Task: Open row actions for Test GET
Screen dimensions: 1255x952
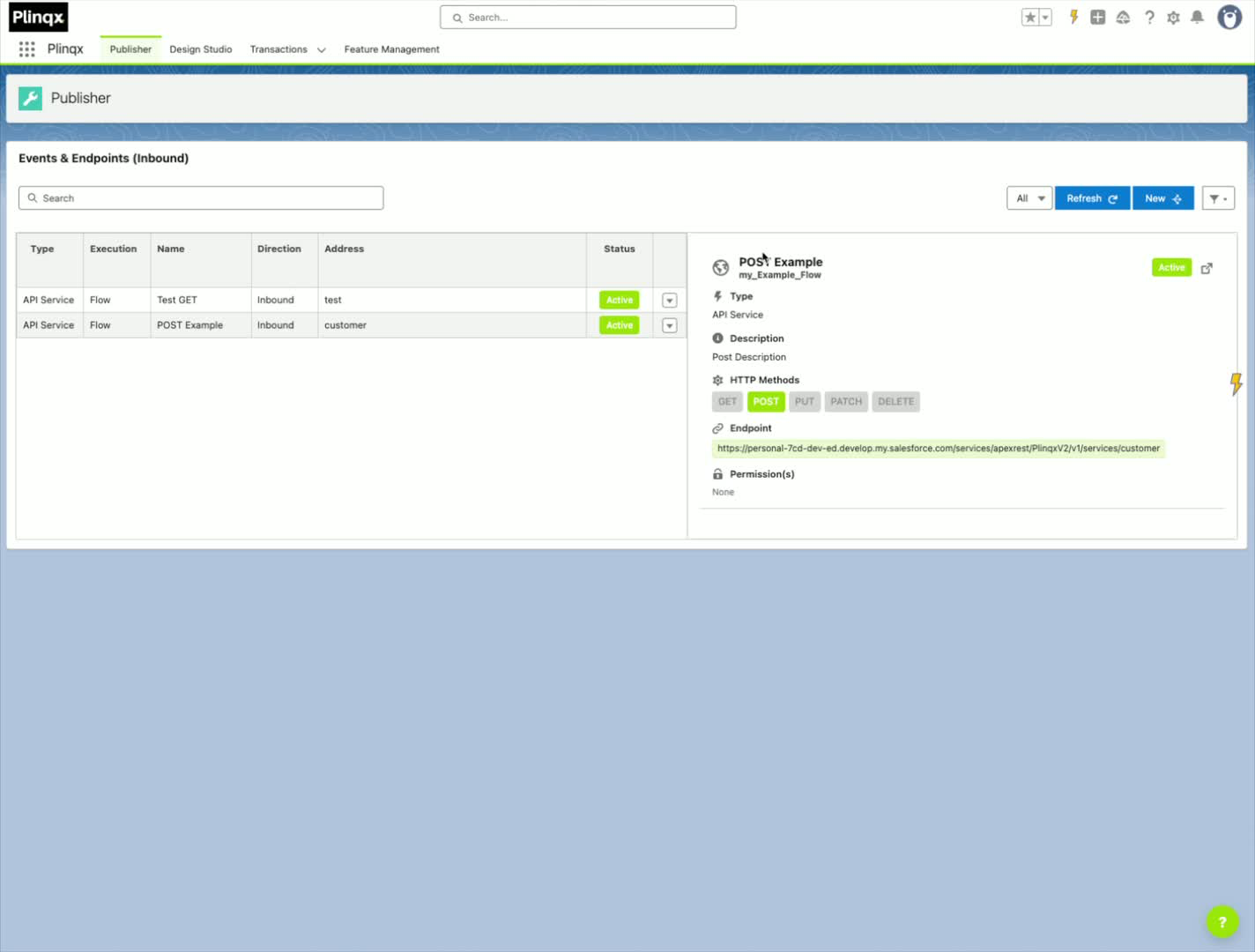Action: point(670,301)
